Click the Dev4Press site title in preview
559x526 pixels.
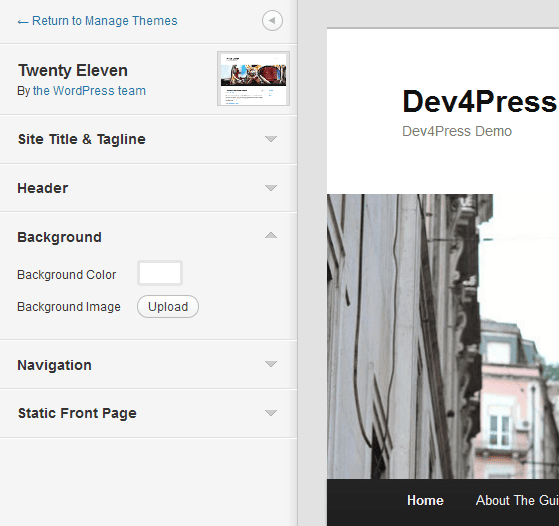click(480, 102)
